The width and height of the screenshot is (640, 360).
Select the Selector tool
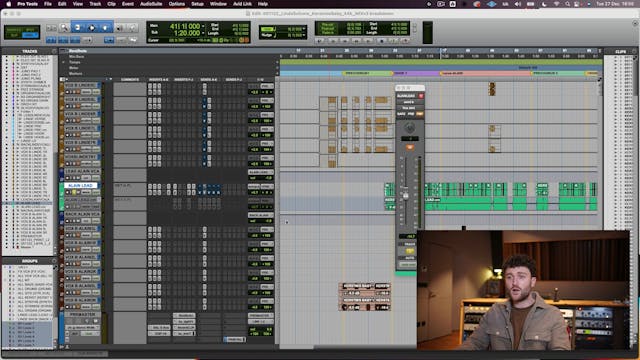pos(91,28)
